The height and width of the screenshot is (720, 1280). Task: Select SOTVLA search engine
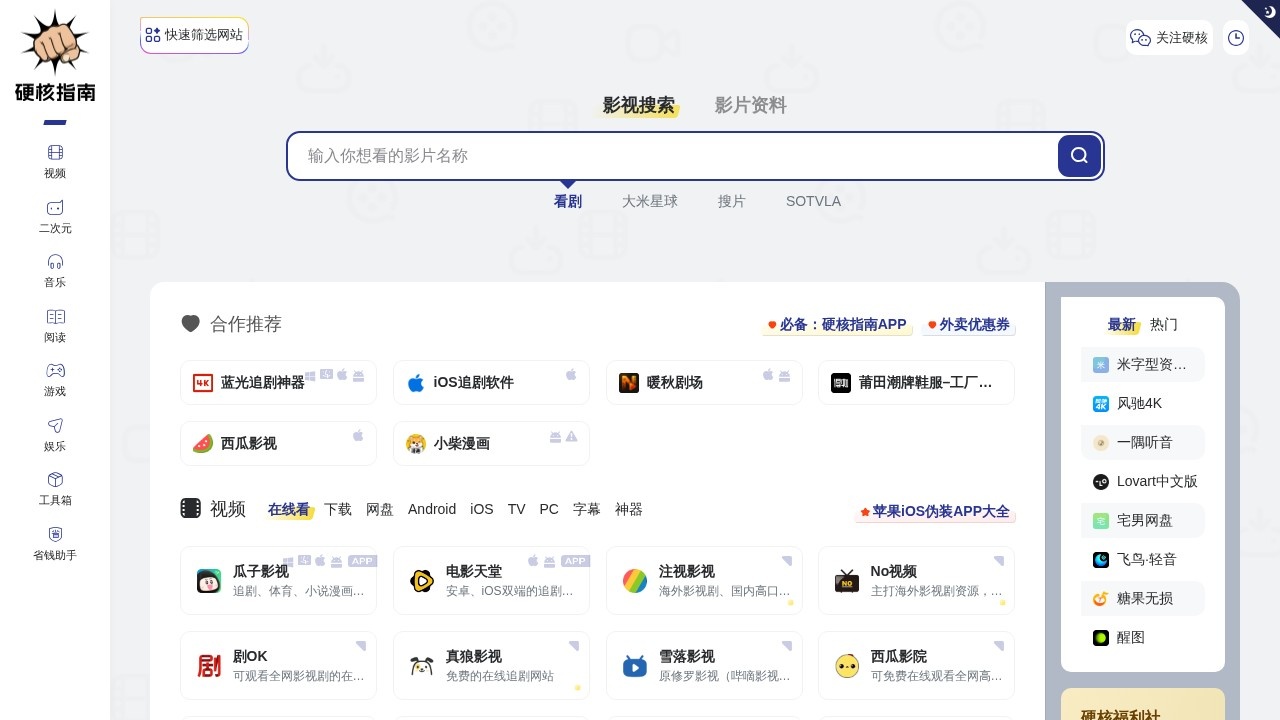click(813, 201)
